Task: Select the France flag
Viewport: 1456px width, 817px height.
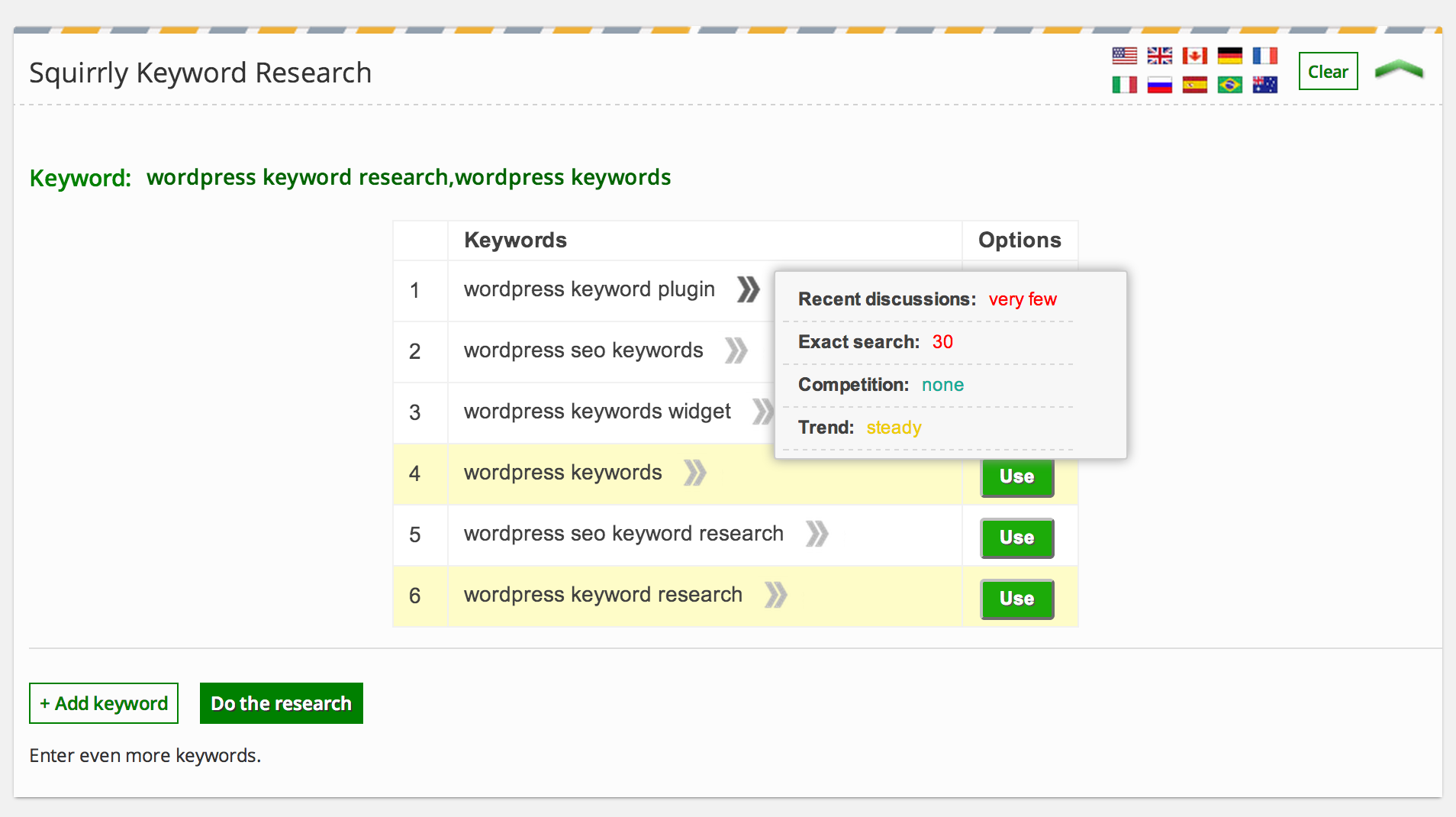Action: pyautogui.click(x=1264, y=56)
